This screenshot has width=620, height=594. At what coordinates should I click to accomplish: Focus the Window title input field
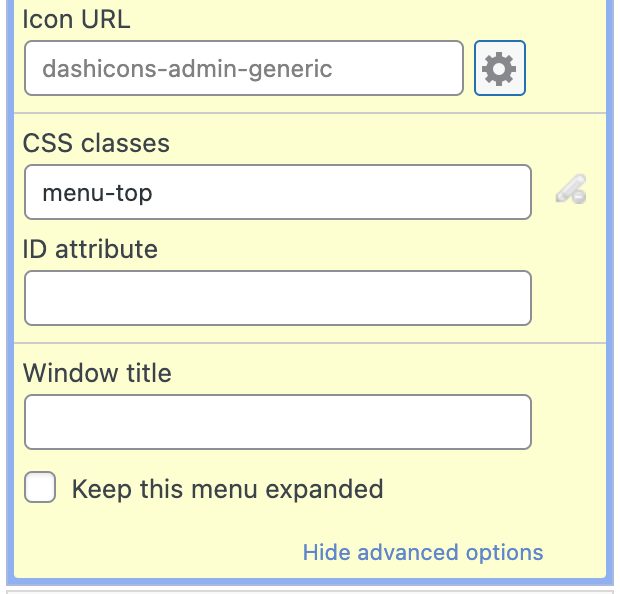point(277,422)
